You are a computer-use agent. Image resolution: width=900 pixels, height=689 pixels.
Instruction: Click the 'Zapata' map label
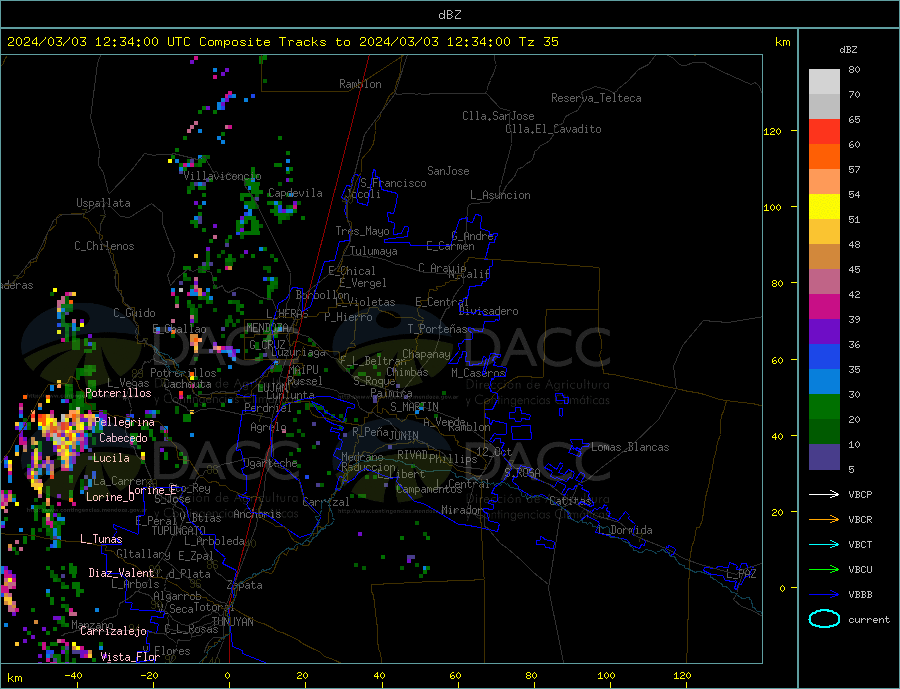pyautogui.click(x=245, y=585)
